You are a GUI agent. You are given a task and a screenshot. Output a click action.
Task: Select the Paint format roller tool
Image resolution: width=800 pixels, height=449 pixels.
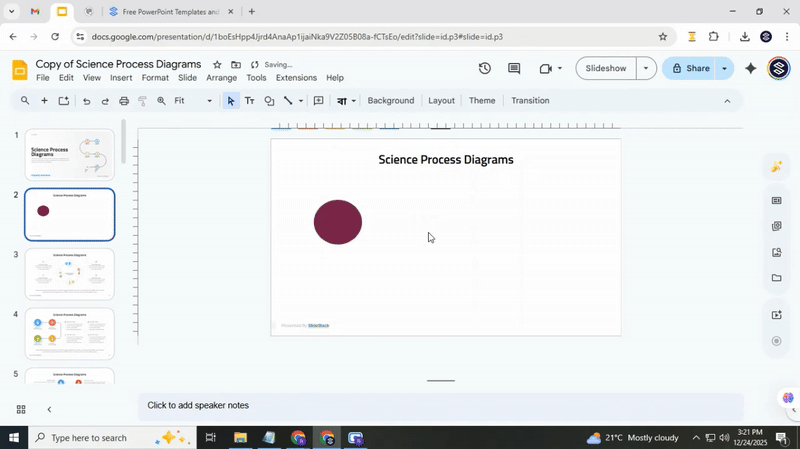(x=143, y=101)
